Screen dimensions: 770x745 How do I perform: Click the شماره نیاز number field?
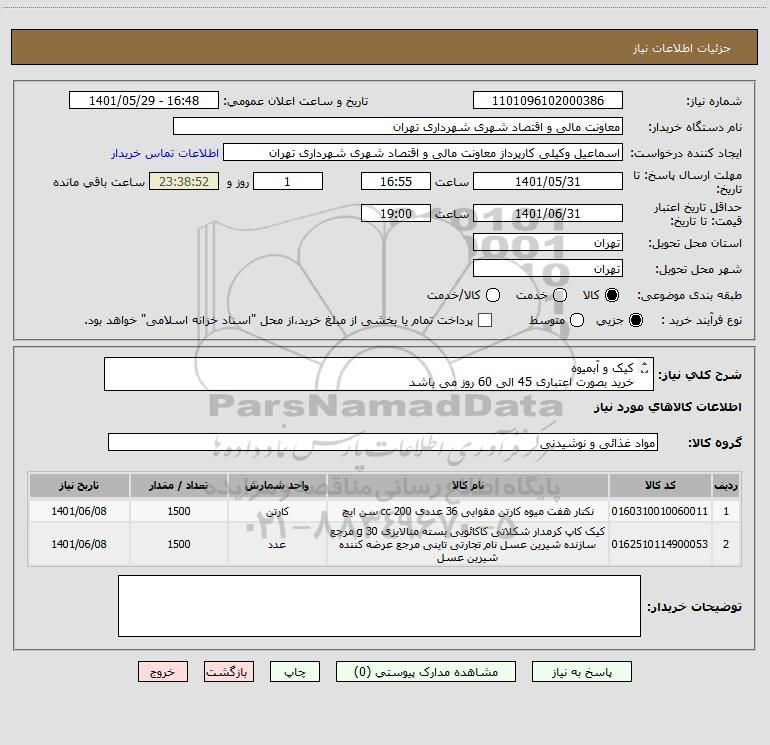click(x=548, y=100)
